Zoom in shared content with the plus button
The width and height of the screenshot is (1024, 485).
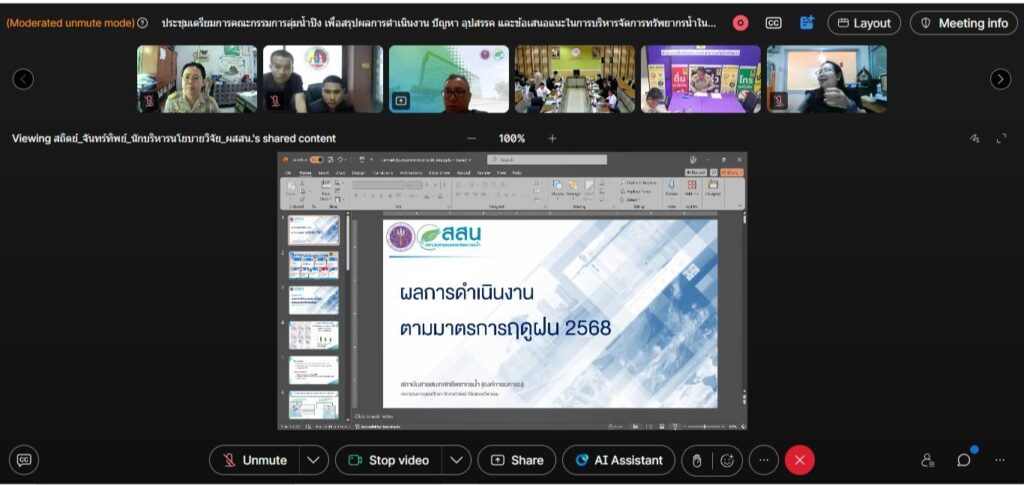coord(552,138)
